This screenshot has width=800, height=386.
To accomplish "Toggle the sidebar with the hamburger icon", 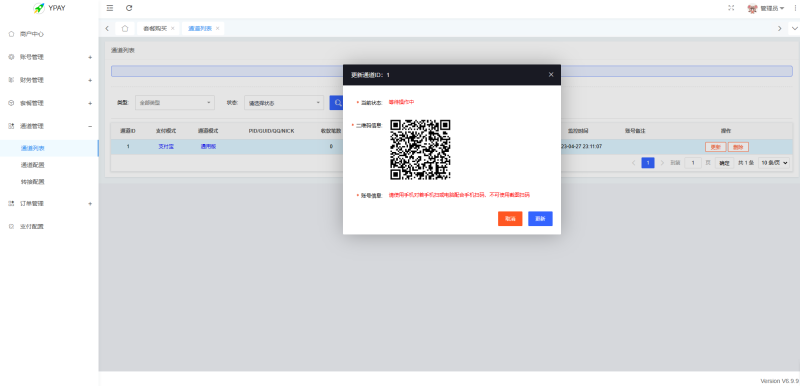I will 110,8.
